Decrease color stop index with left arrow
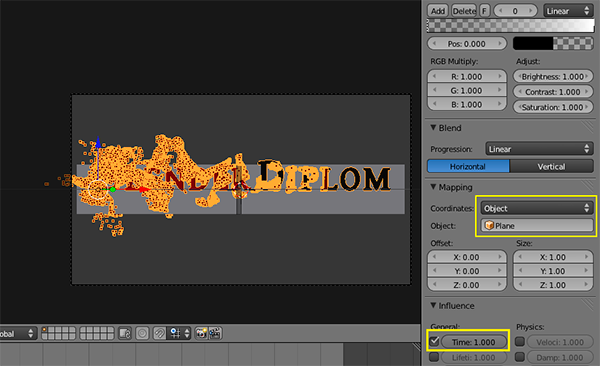Image resolution: width=600 pixels, height=366 pixels. pyautogui.click(x=500, y=11)
